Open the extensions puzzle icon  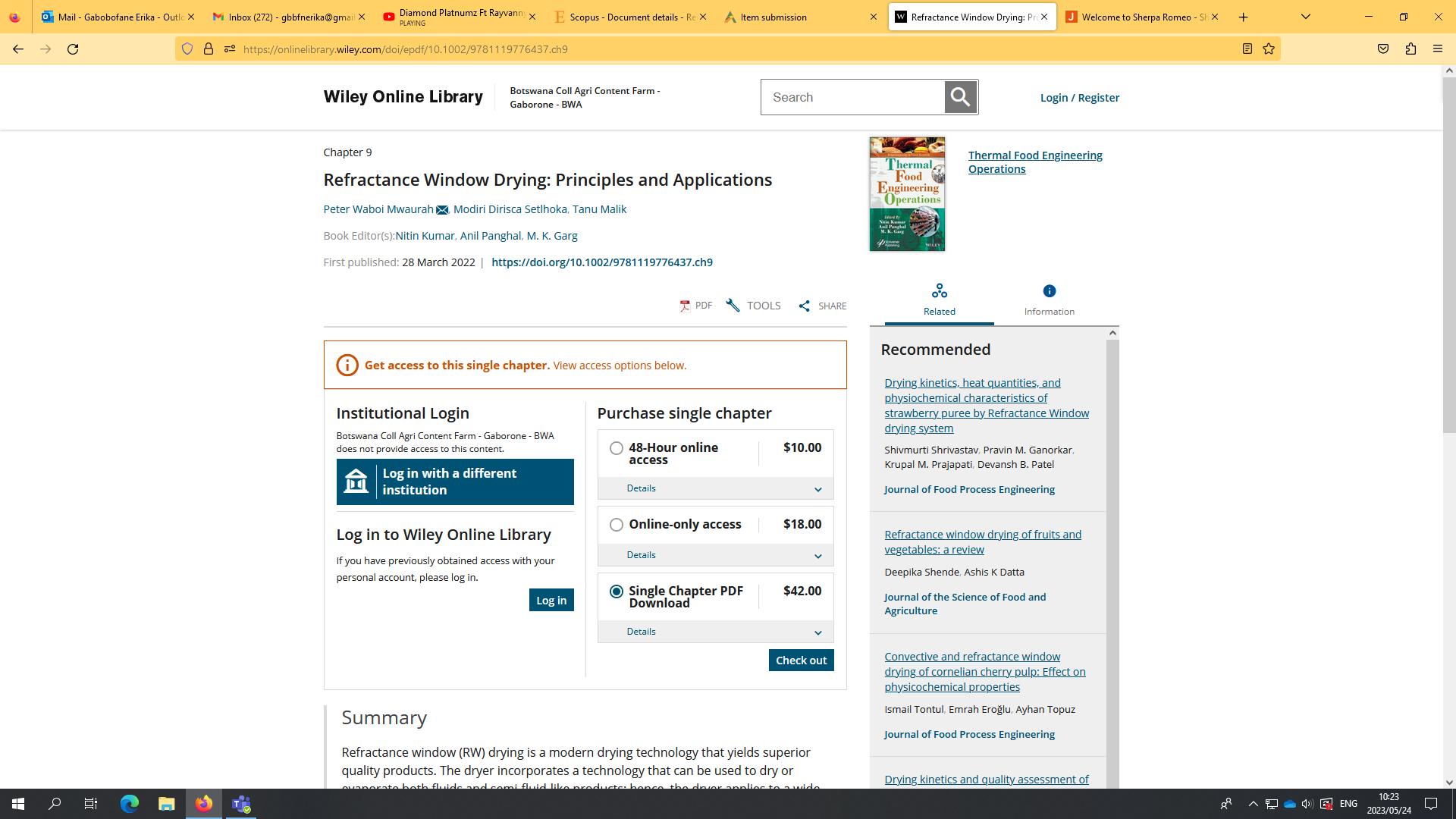[x=1410, y=49]
